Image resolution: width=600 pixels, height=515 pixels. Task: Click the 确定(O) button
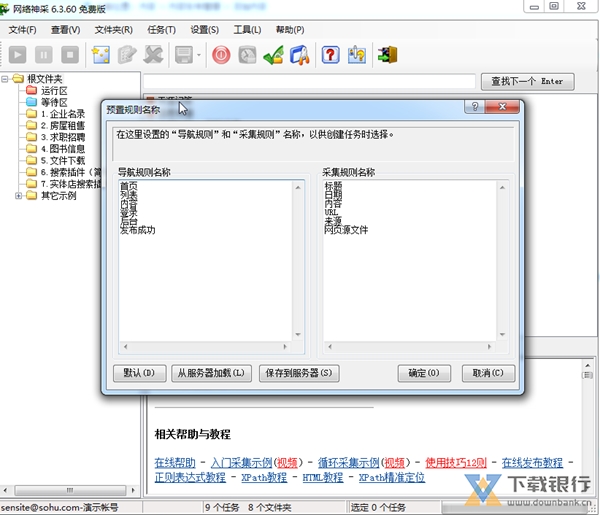pyautogui.click(x=424, y=373)
